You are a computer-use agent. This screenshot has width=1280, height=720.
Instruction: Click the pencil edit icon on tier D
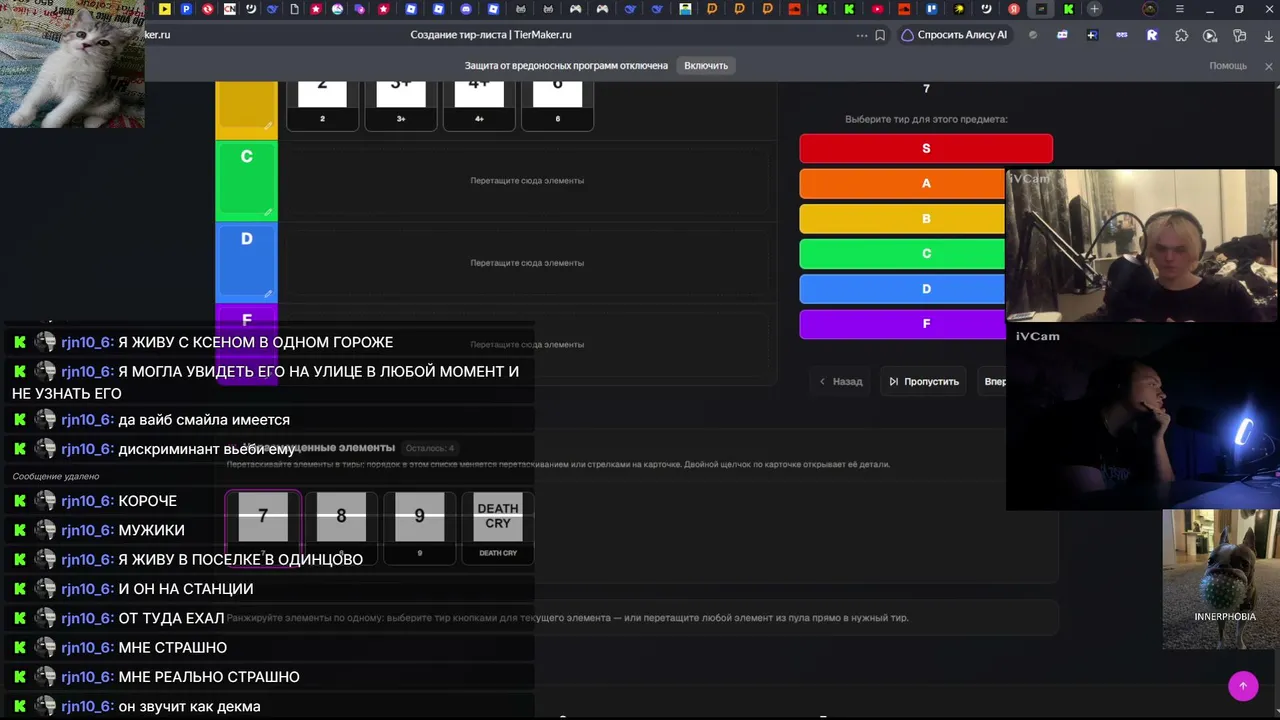(x=267, y=294)
